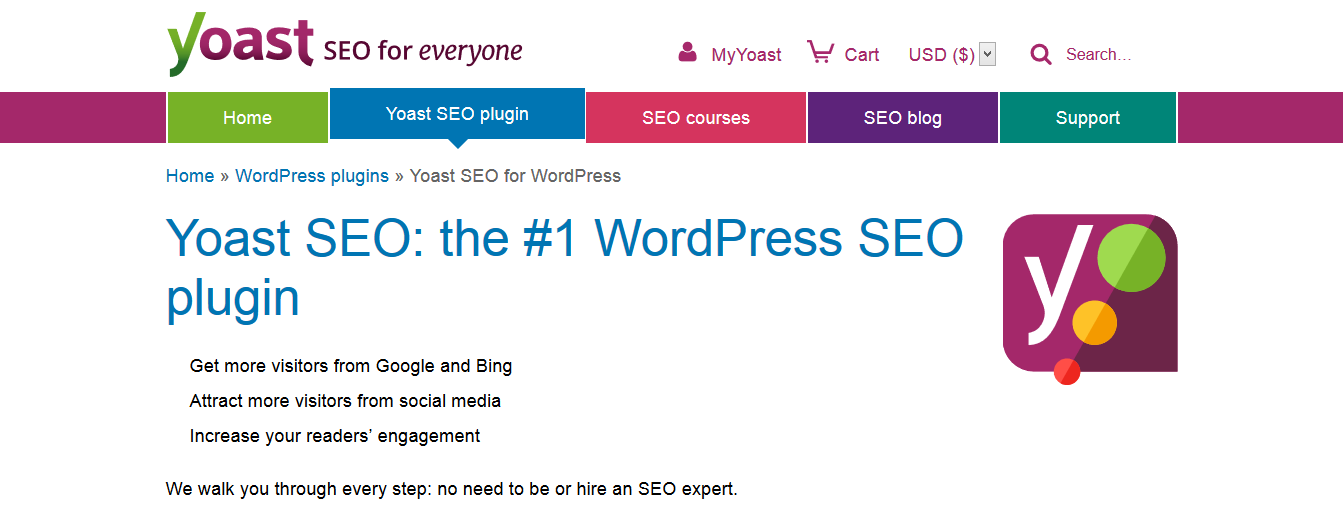Click the MyYoast text link

[x=746, y=55]
